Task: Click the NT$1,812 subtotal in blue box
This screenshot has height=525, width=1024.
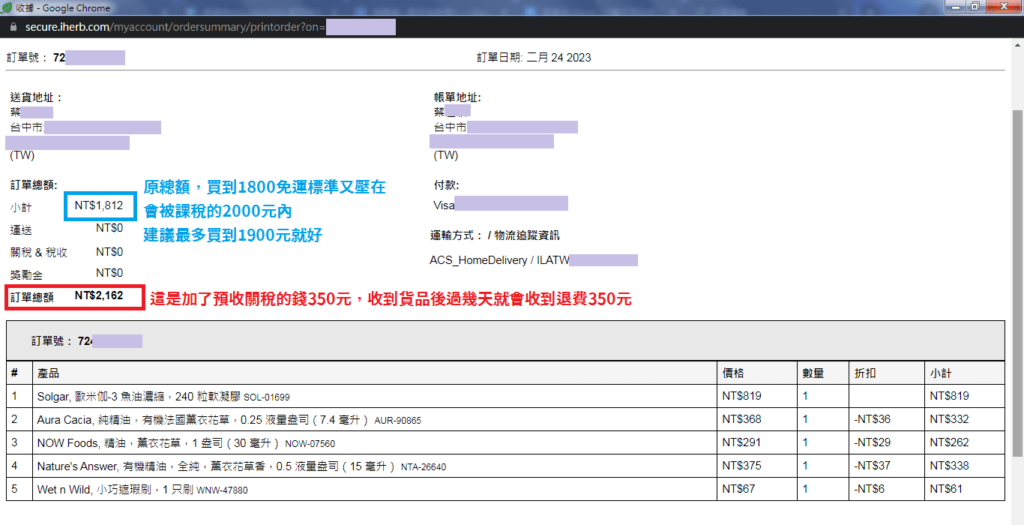Action: point(98,206)
